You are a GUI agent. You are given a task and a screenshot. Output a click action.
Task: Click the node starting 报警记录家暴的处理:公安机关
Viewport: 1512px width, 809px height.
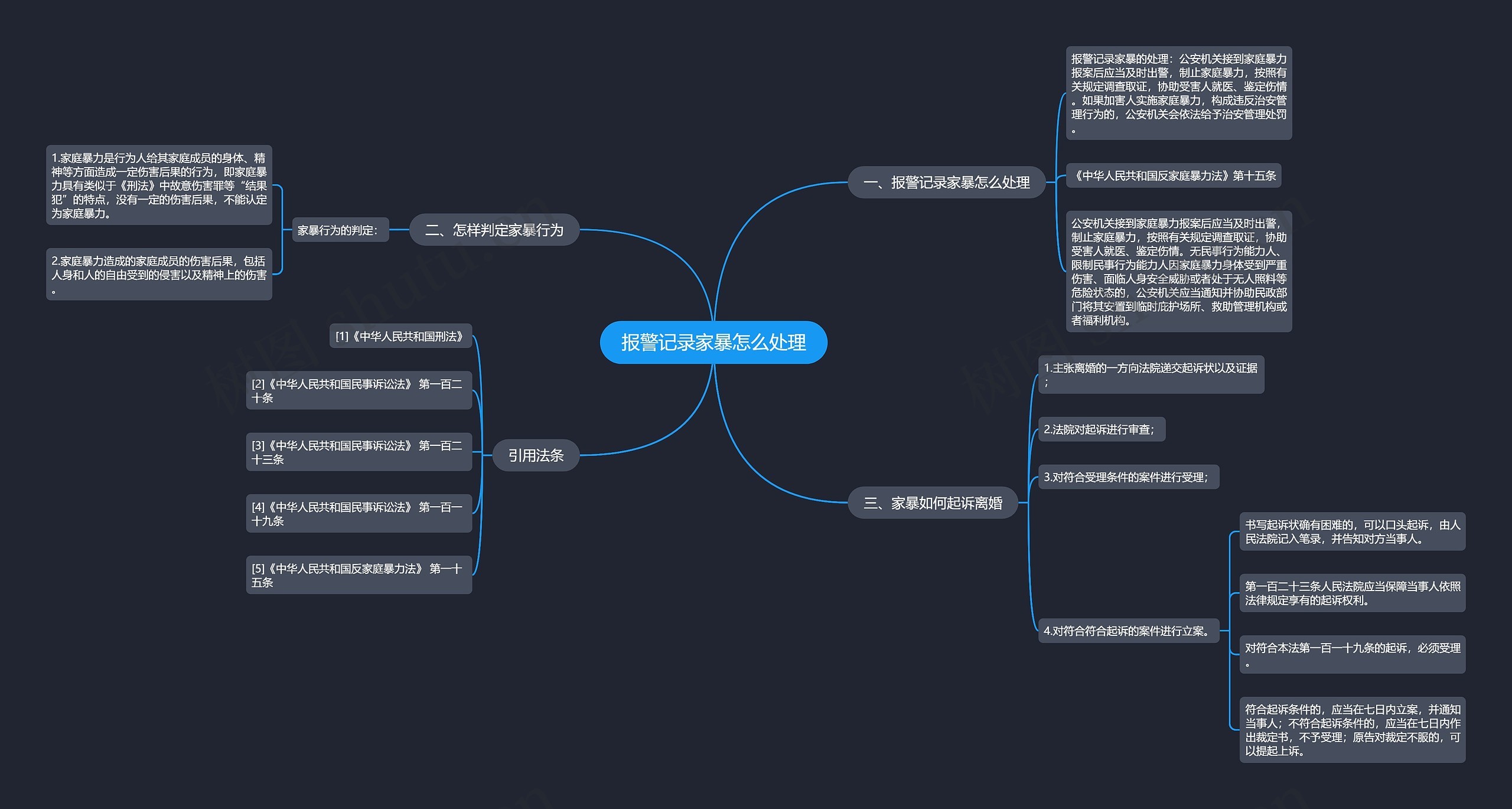[x=1179, y=93]
